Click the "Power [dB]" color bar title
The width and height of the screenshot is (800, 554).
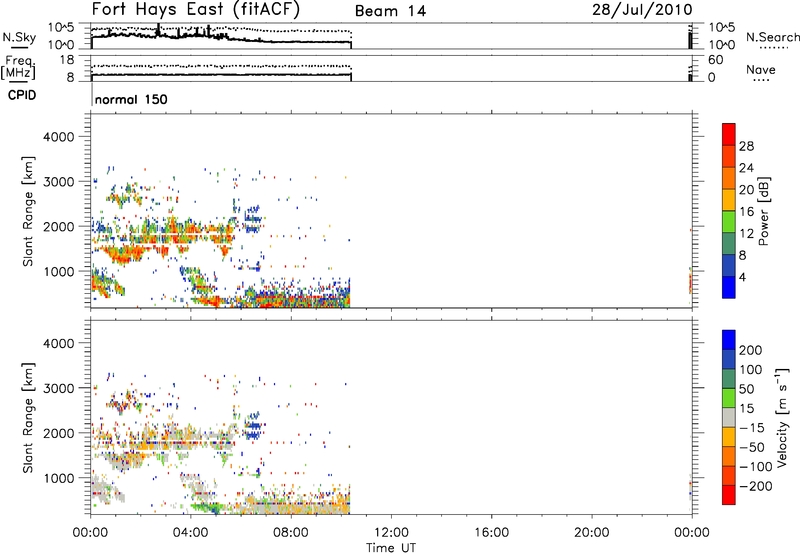click(x=764, y=211)
